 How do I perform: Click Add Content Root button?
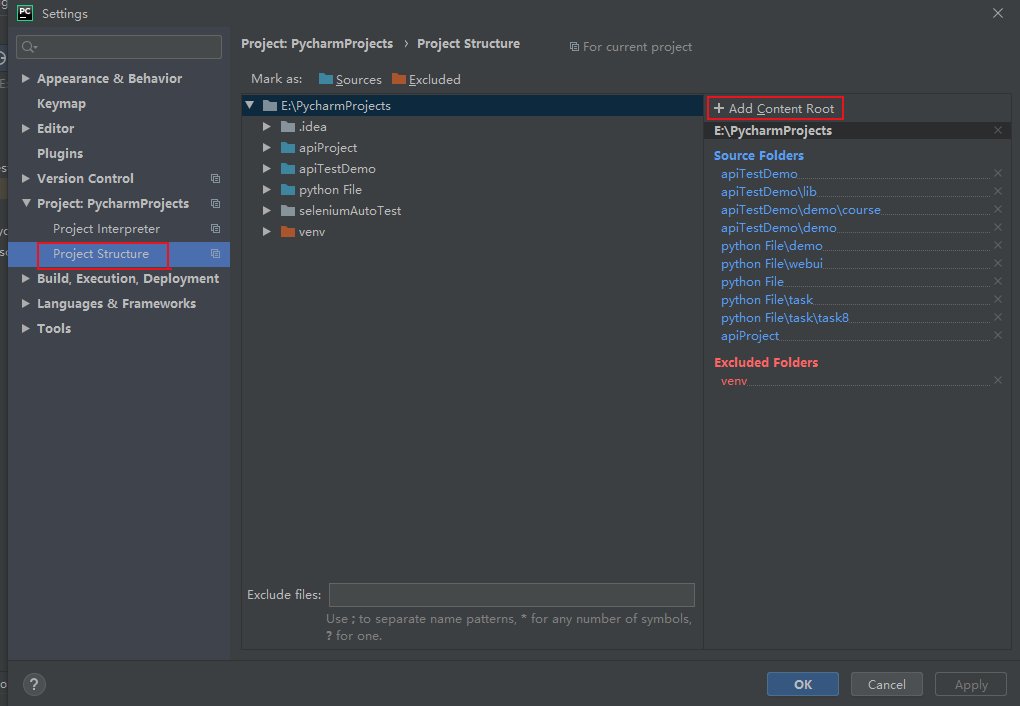tap(775, 108)
